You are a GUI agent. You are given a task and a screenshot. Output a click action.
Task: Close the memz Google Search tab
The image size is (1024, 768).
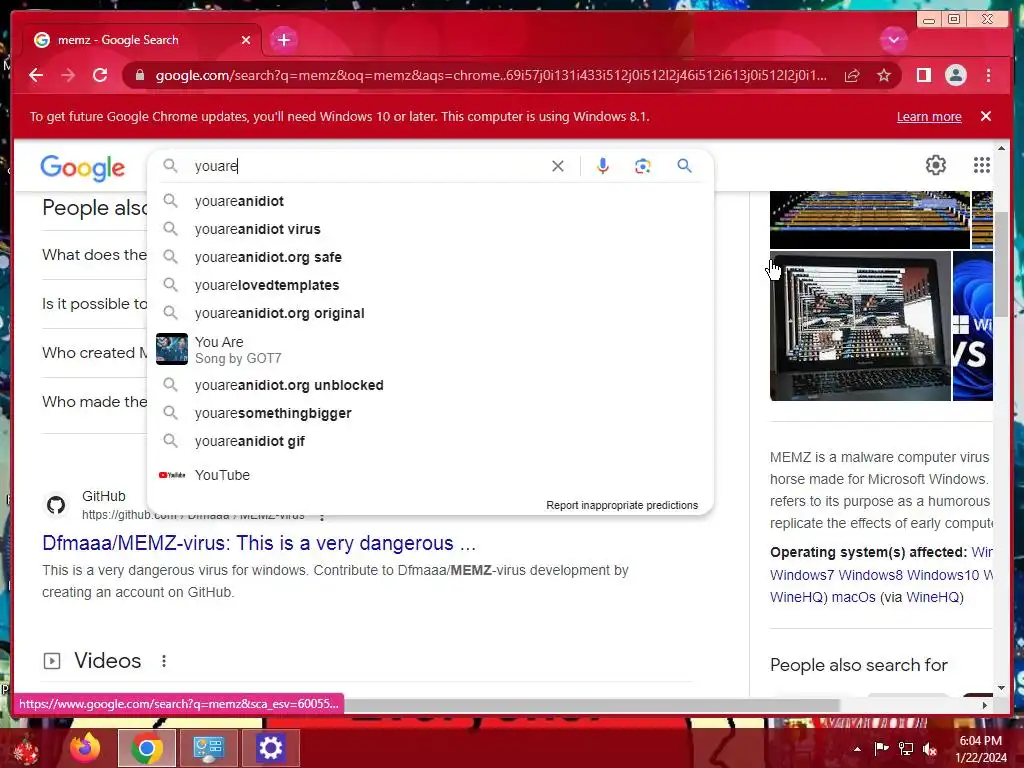246,40
